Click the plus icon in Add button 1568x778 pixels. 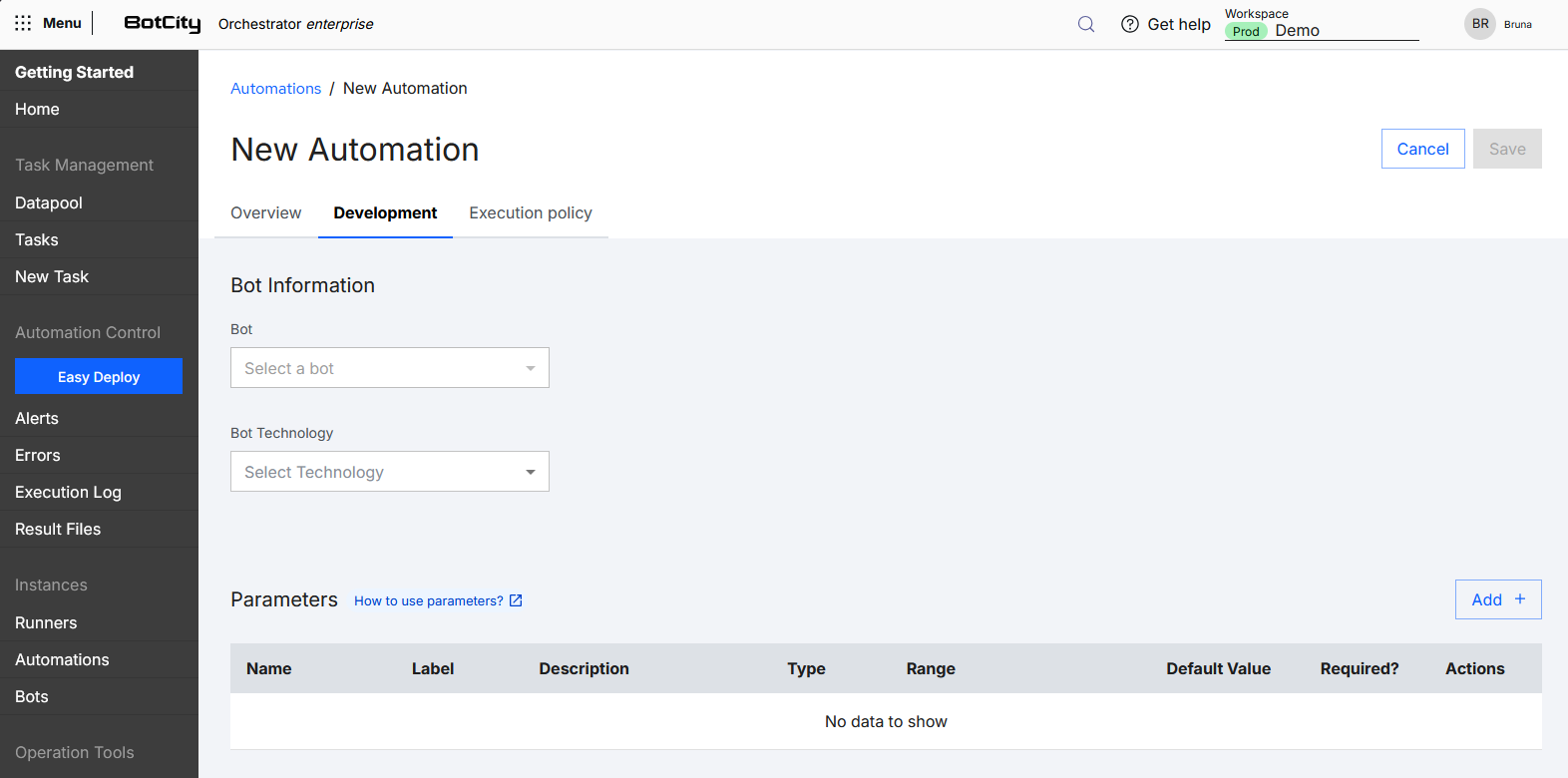tap(1520, 598)
